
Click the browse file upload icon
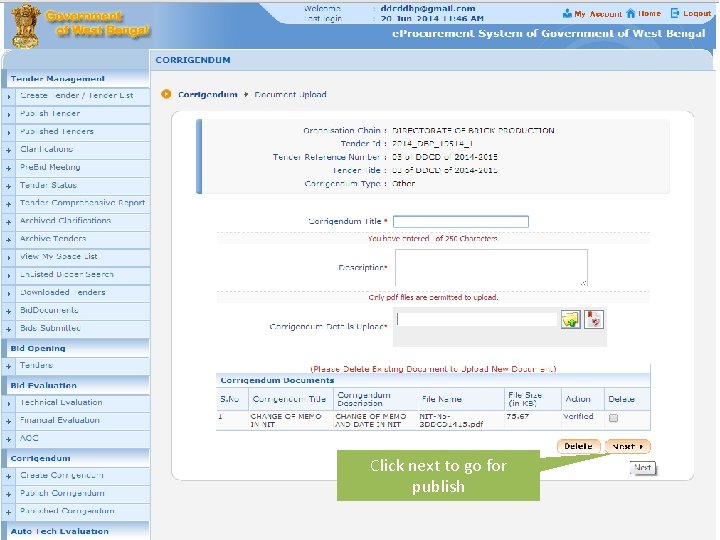click(x=570, y=320)
